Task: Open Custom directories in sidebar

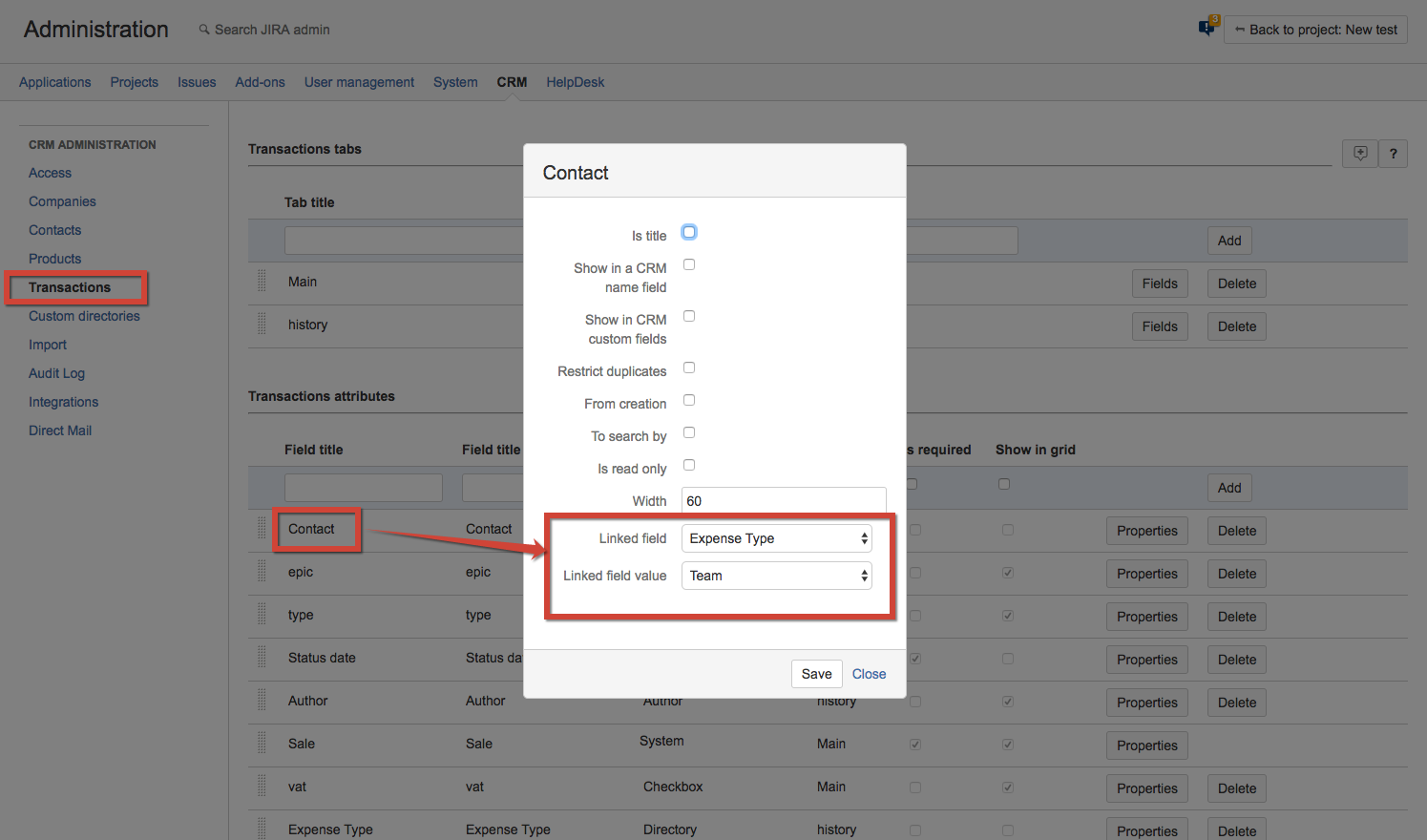Action: (x=84, y=316)
